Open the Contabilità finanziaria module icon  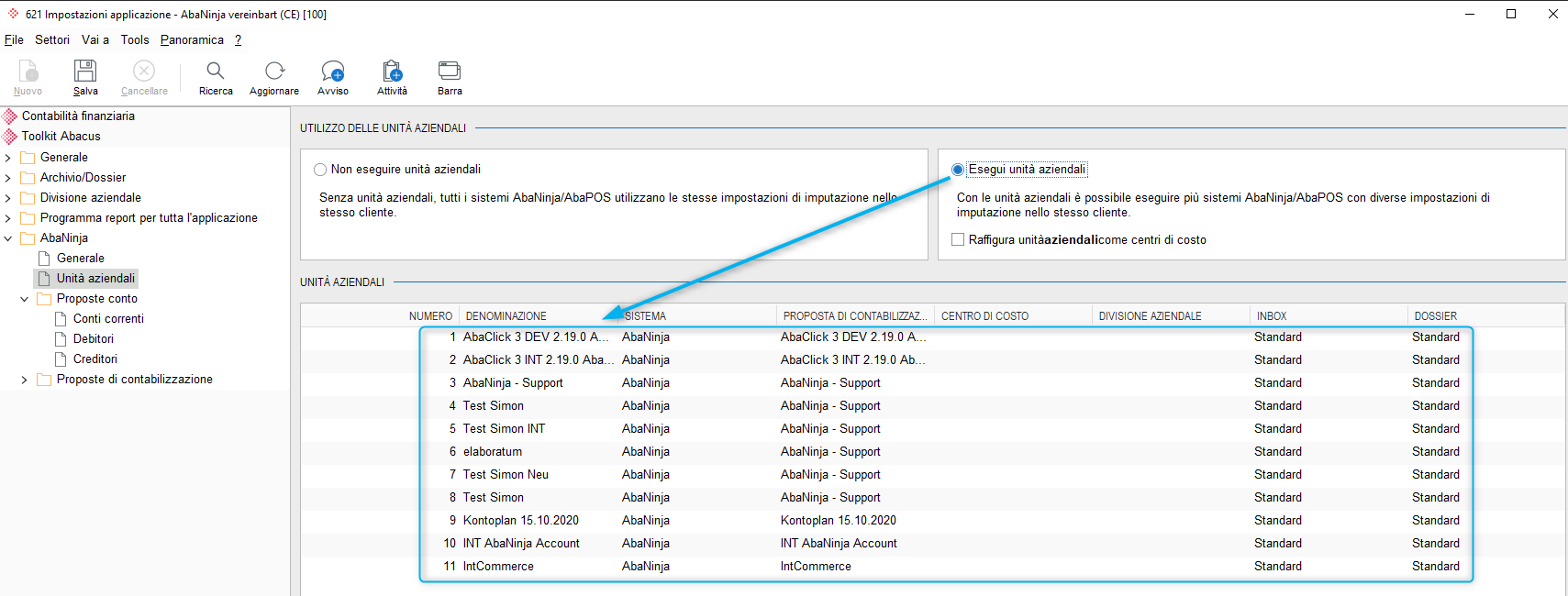click(x=10, y=116)
